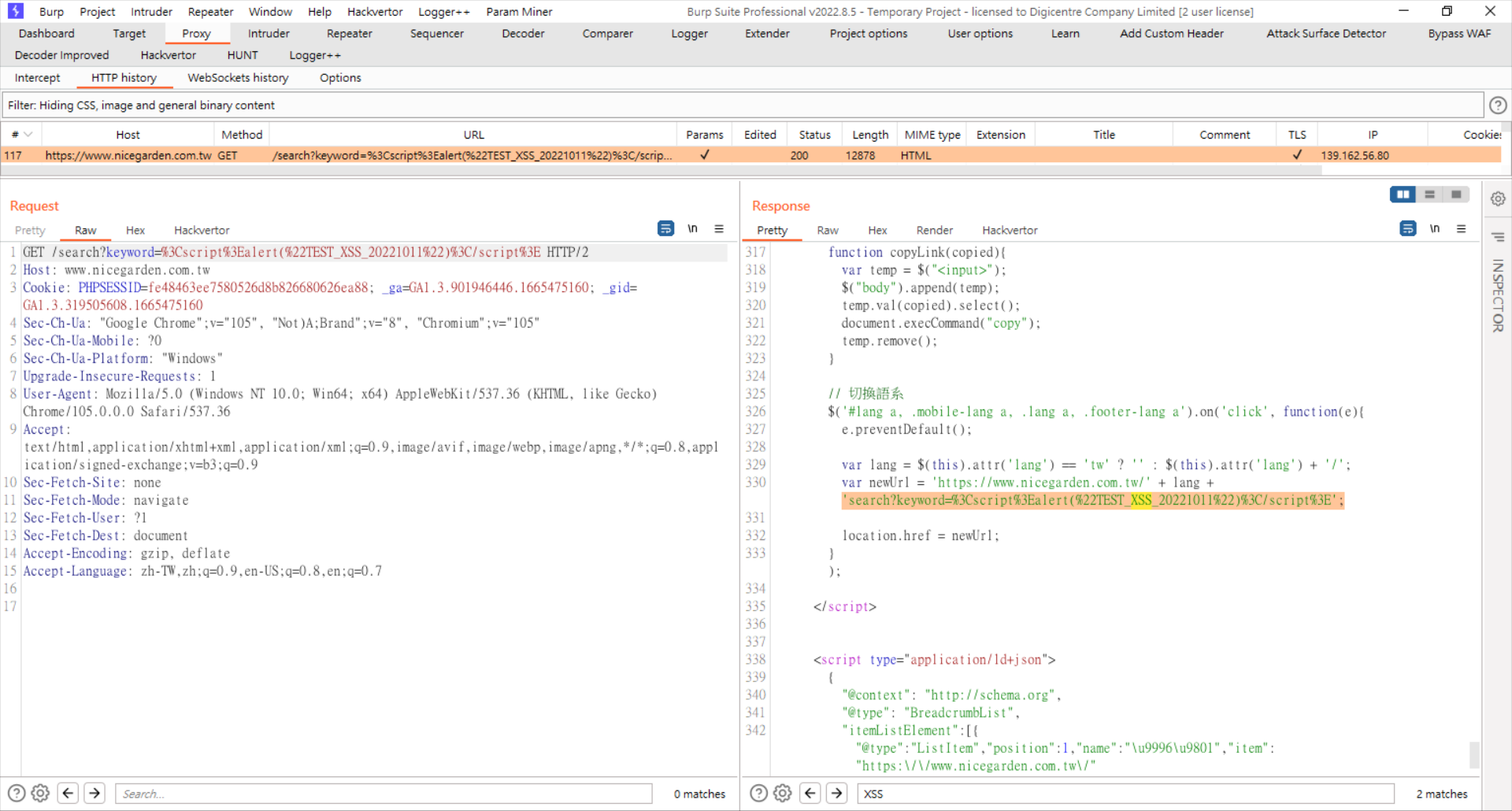Open Proxy Options sub-tab
Screen dimensions: 1512x811
pyautogui.click(x=340, y=78)
